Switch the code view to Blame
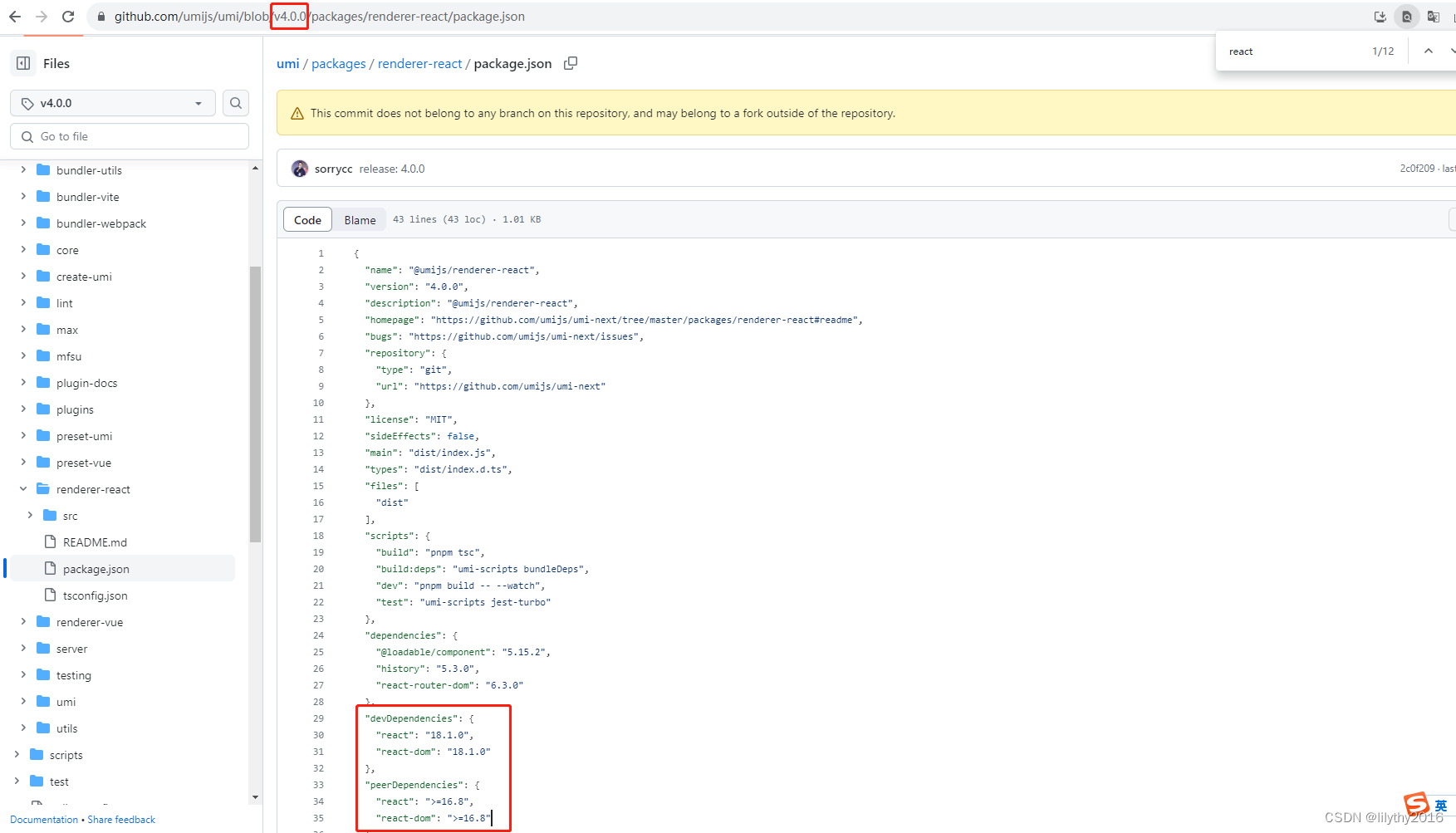Viewport: 1456px width, 833px height. (359, 219)
